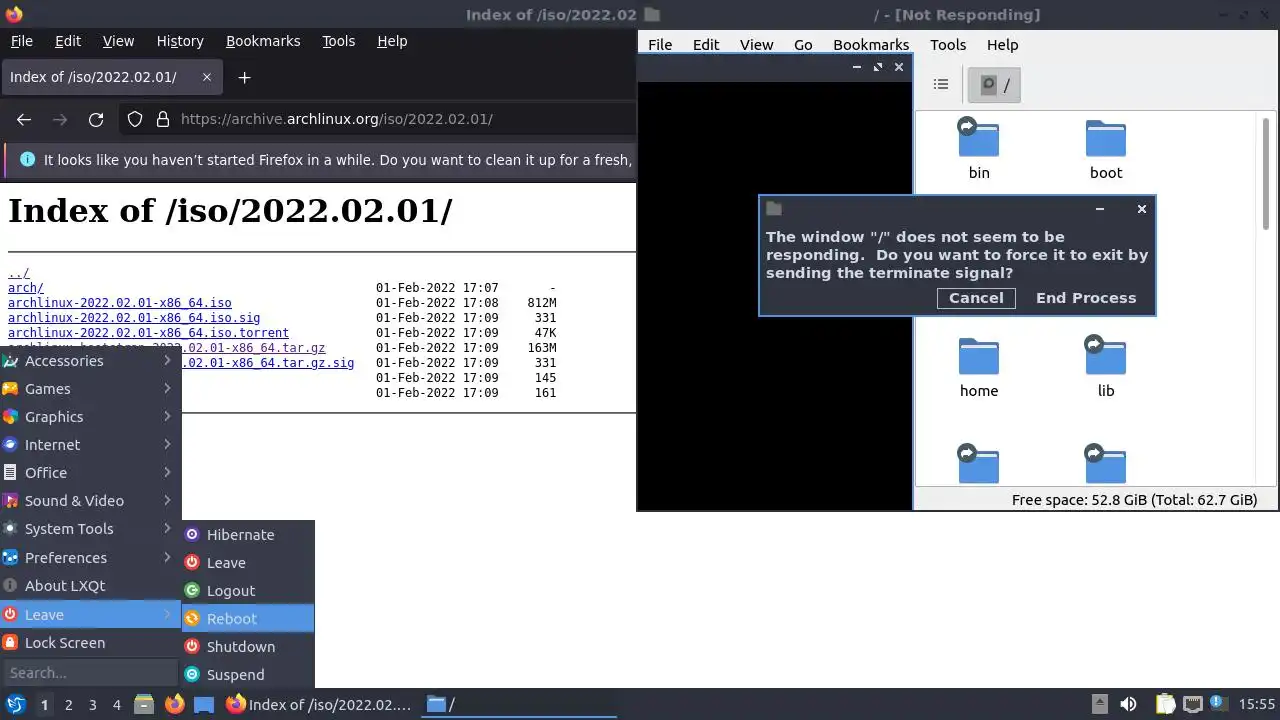Open Firefox Bookmarks menu
Screen dimensions: 1280x720
point(263,41)
